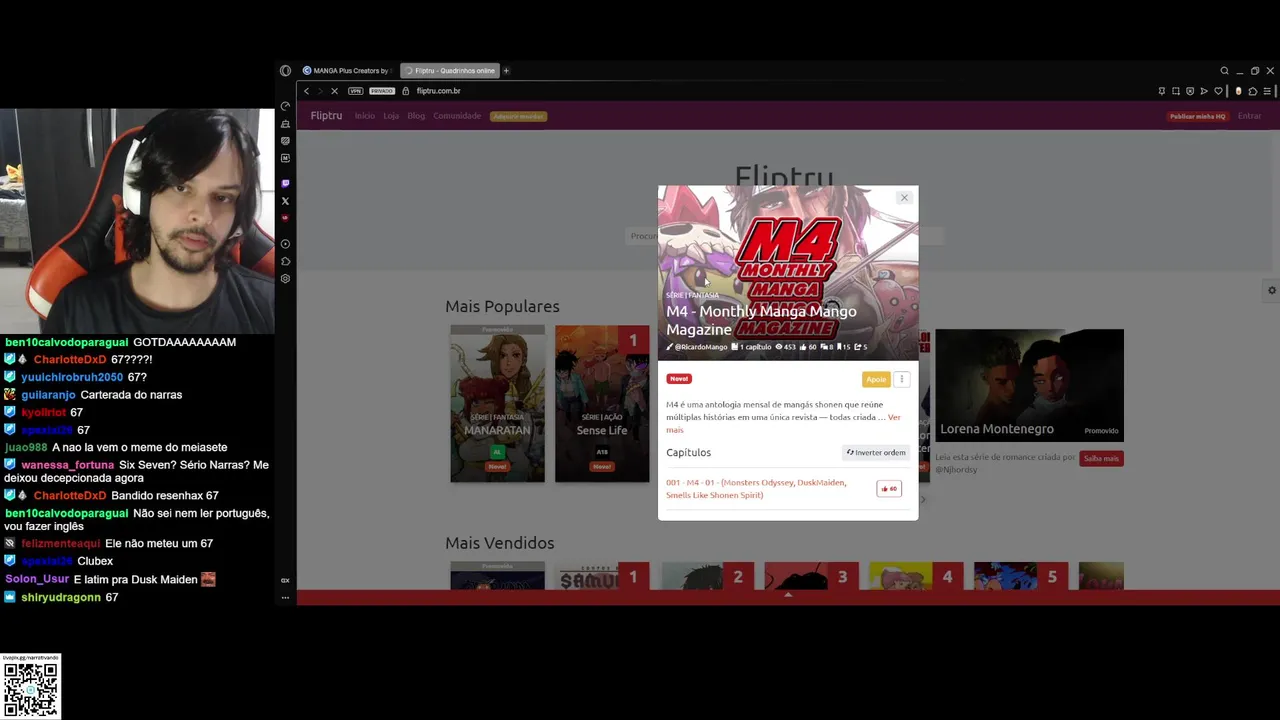Click the Apoie support button
1280x720 pixels.
click(876, 379)
